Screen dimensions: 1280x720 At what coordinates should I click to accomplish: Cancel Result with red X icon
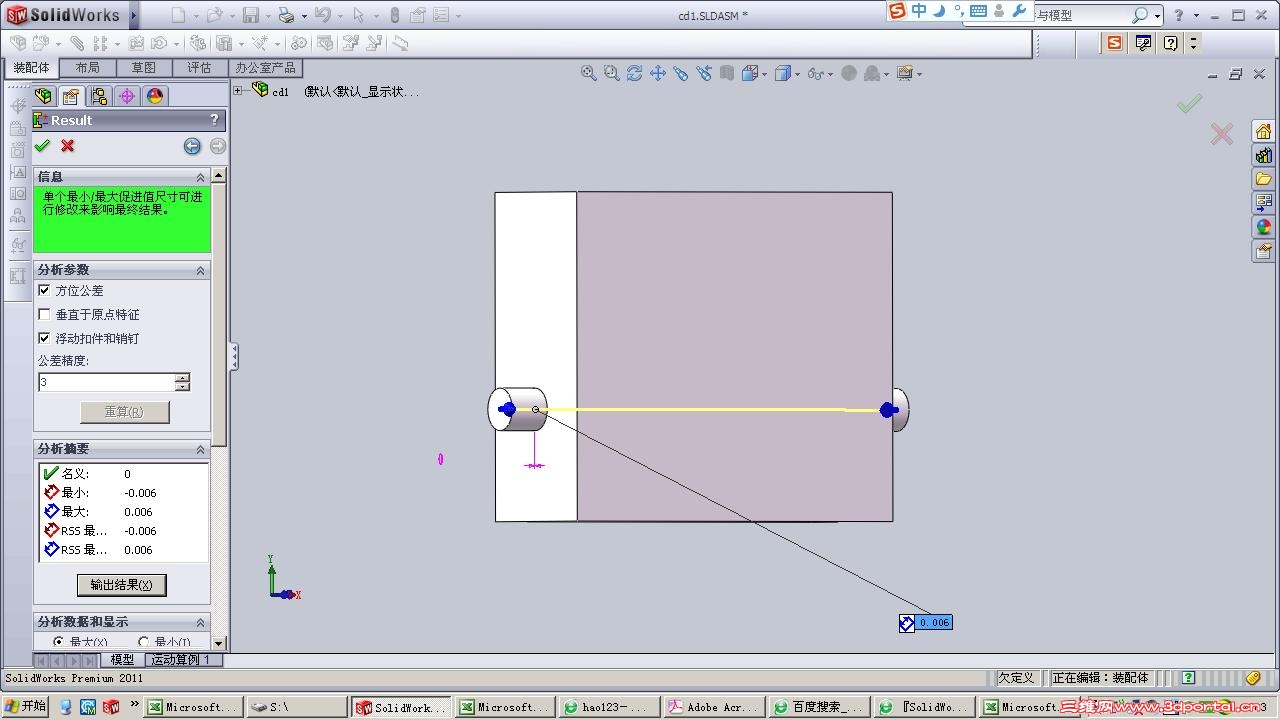tap(68, 146)
